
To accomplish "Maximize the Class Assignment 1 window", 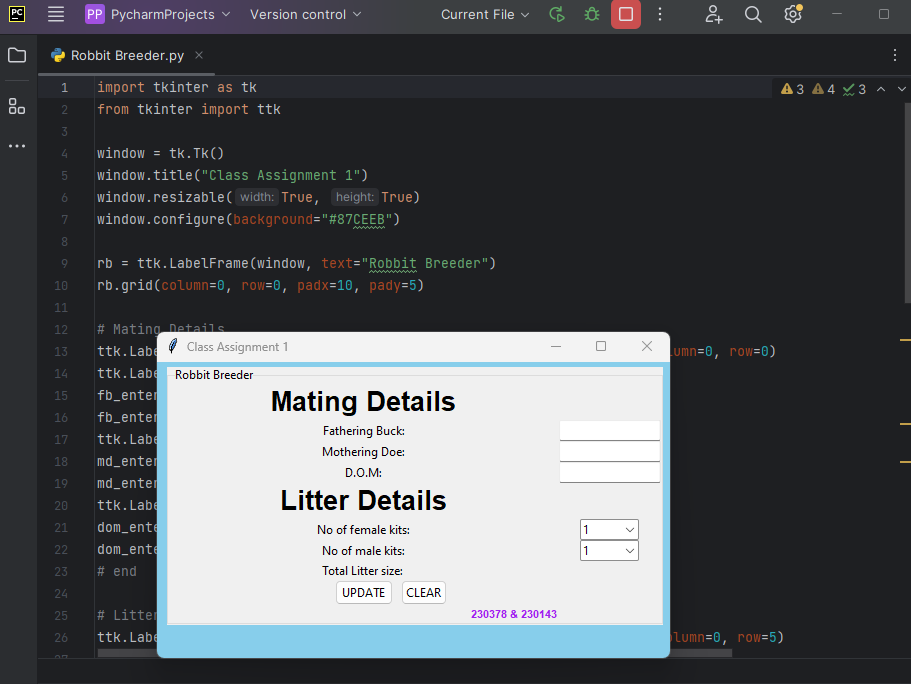I will (601, 346).
